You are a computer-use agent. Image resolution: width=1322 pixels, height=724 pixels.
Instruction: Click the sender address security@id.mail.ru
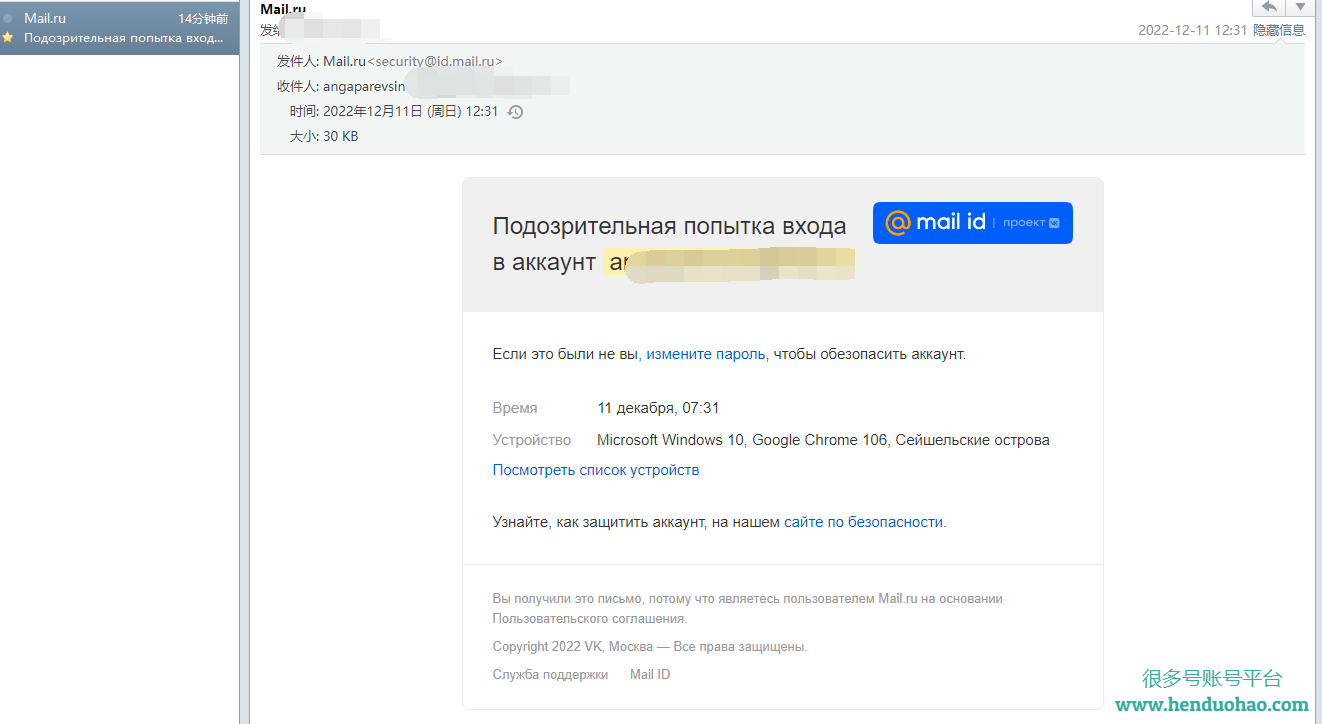(435, 61)
